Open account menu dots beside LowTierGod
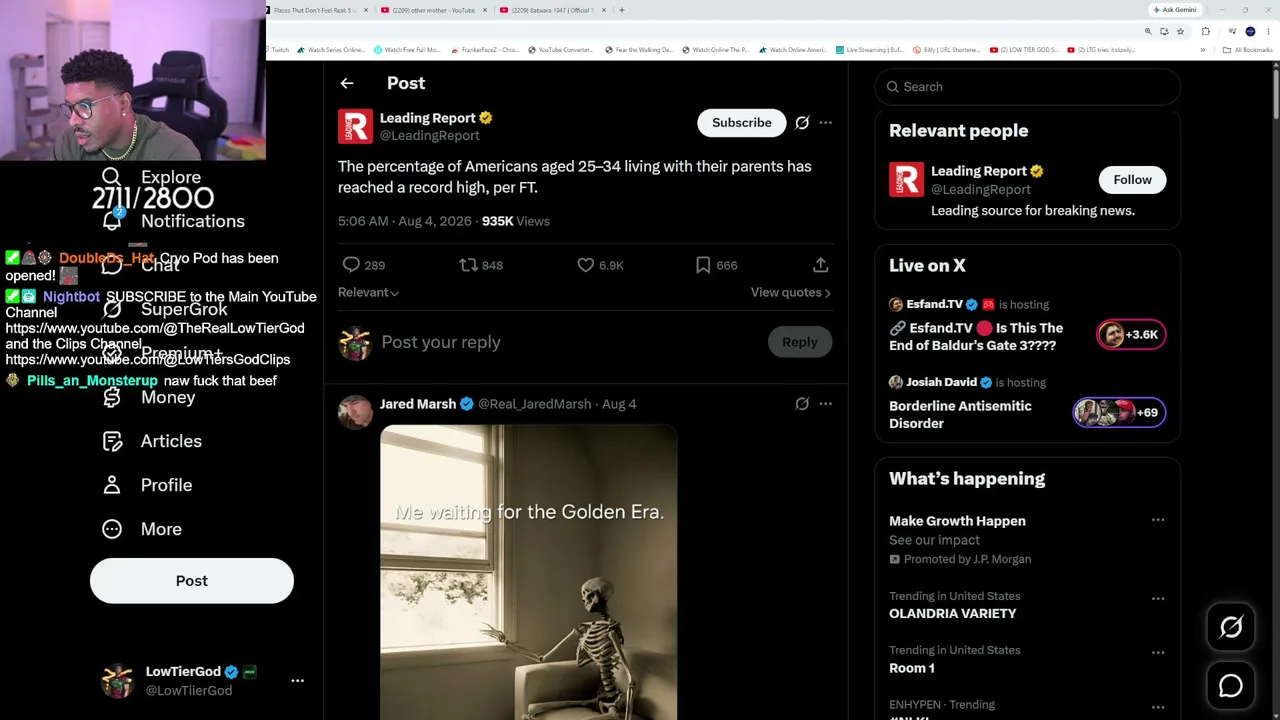This screenshot has width=1280, height=720. [297, 680]
